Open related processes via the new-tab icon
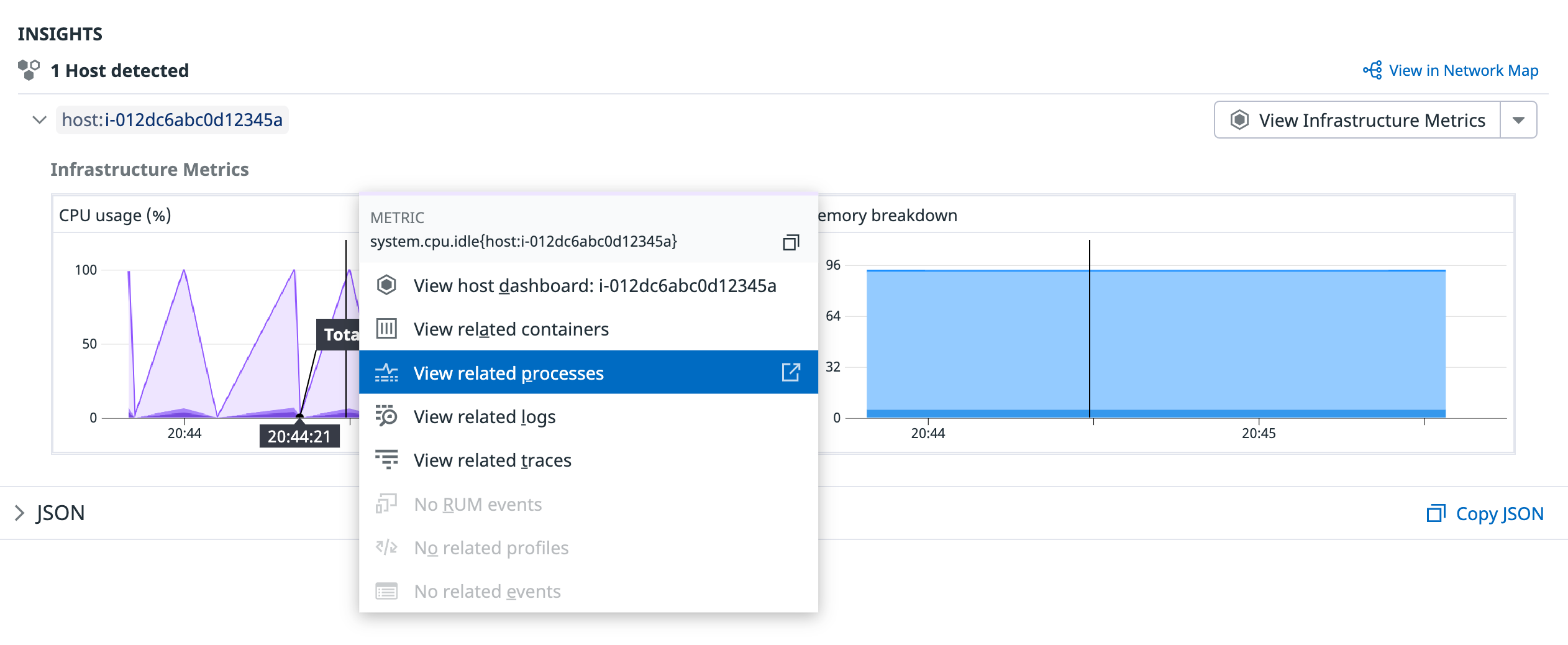The image size is (1568, 645). click(790, 372)
